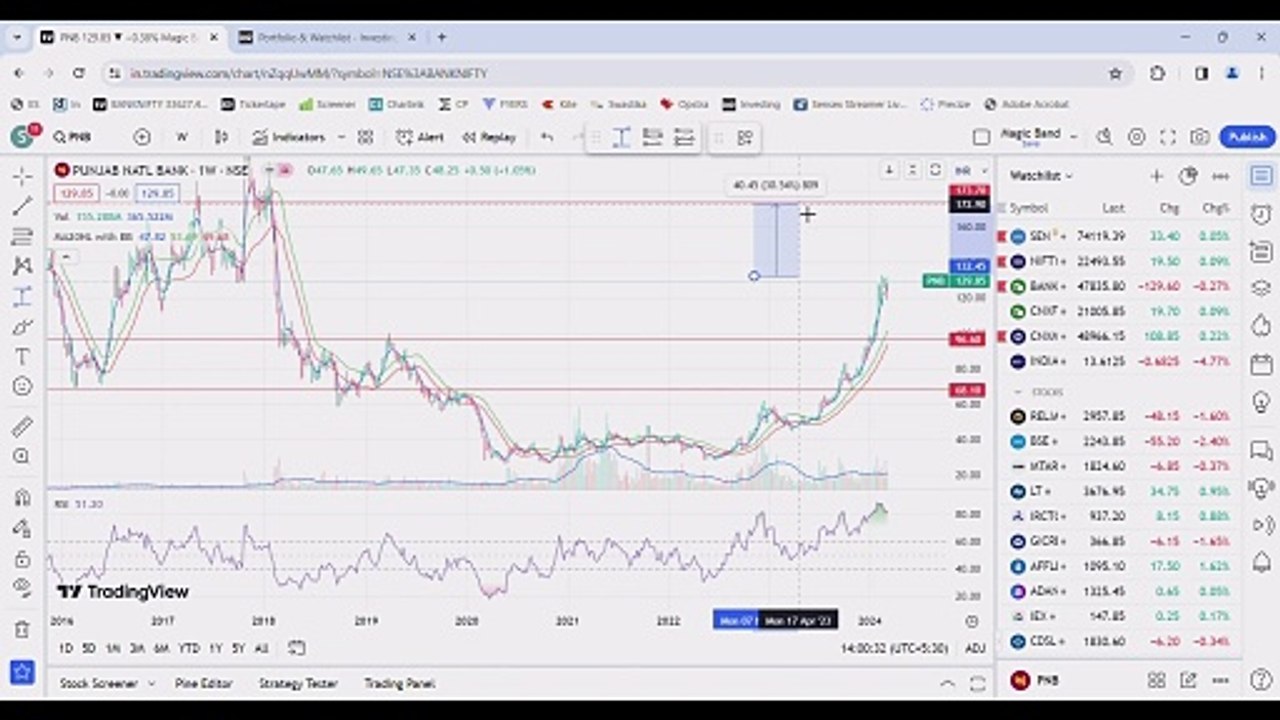Open the Indicators dialog

coord(289,137)
